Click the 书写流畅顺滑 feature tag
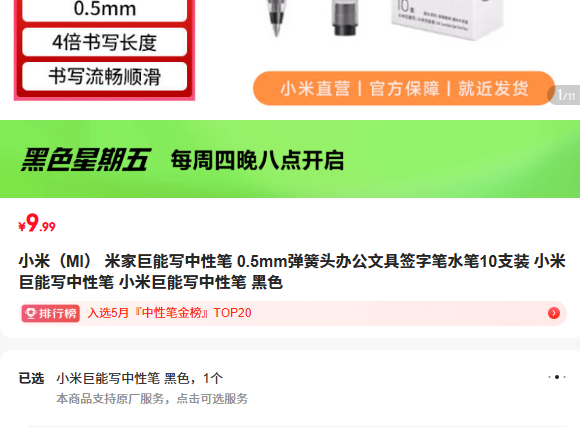This screenshot has width=580, height=431. coord(105,76)
